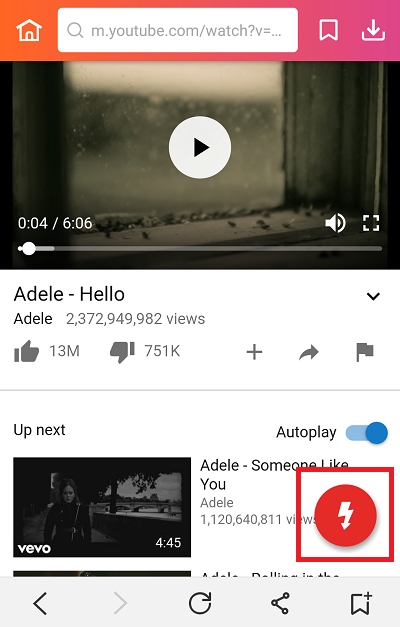The height and width of the screenshot is (627, 400).
Task: Mute the video using speaker icon
Action: (x=335, y=223)
